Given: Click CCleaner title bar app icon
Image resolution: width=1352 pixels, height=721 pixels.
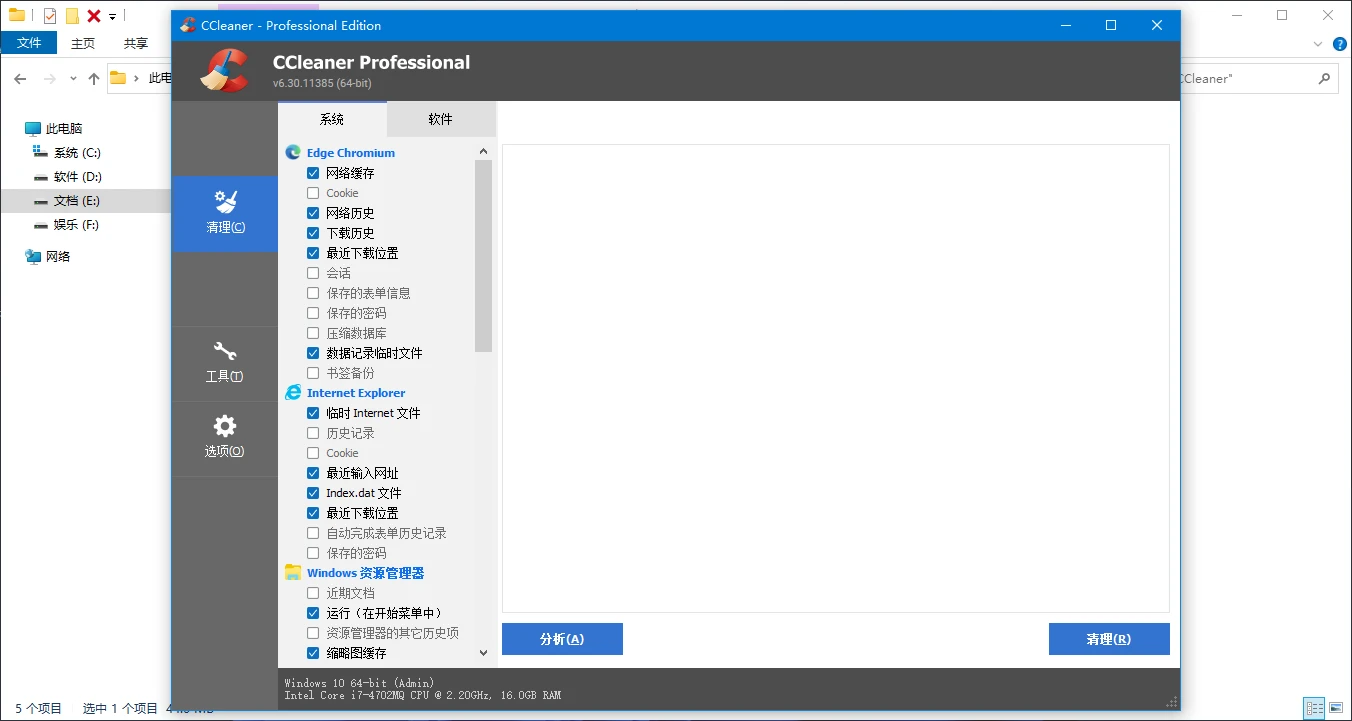Looking at the screenshot, I should pos(188,26).
